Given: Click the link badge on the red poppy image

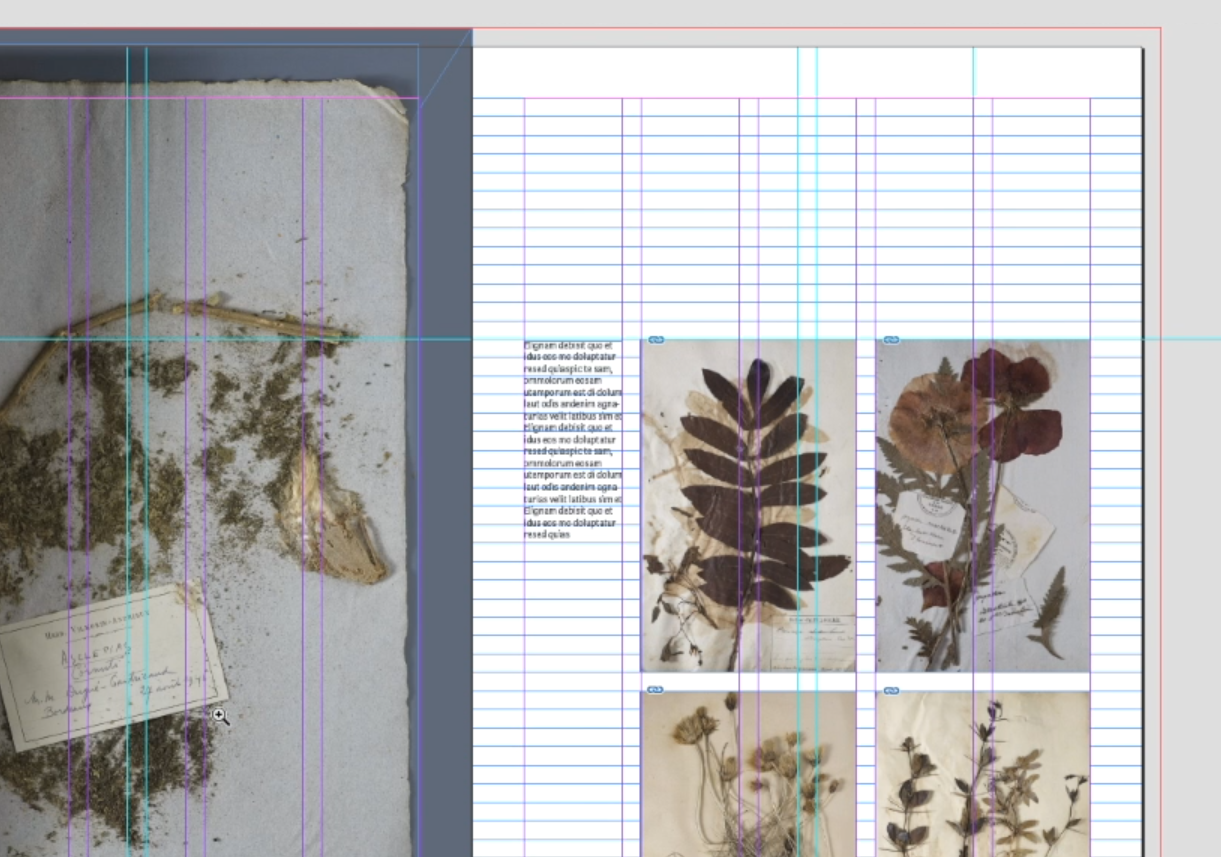Looking at the screenshot, I should tap(891, 340).
